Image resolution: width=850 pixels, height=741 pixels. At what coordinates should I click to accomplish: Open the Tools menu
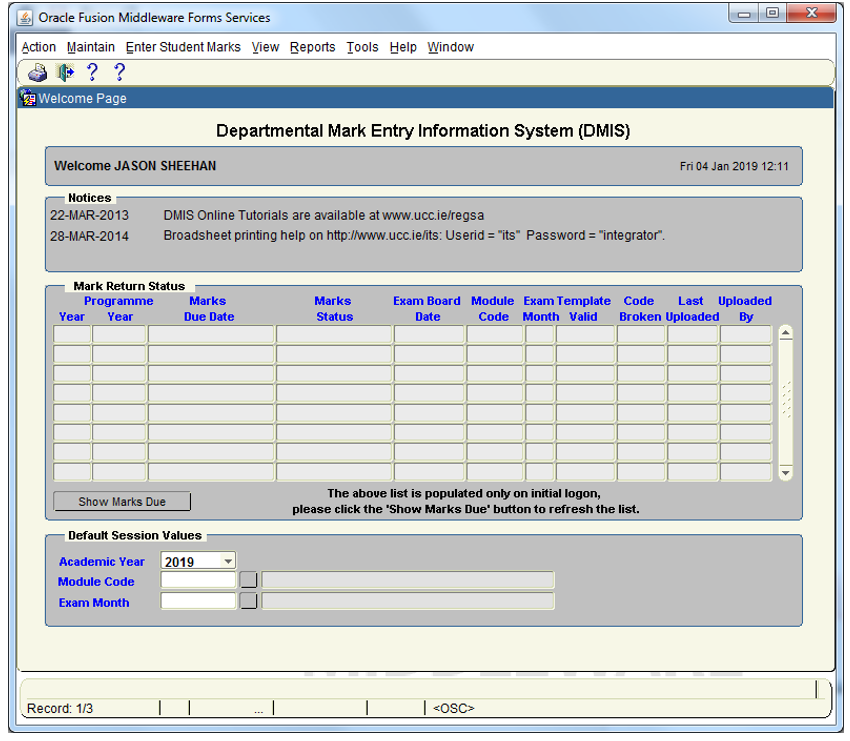click(362, 47)
